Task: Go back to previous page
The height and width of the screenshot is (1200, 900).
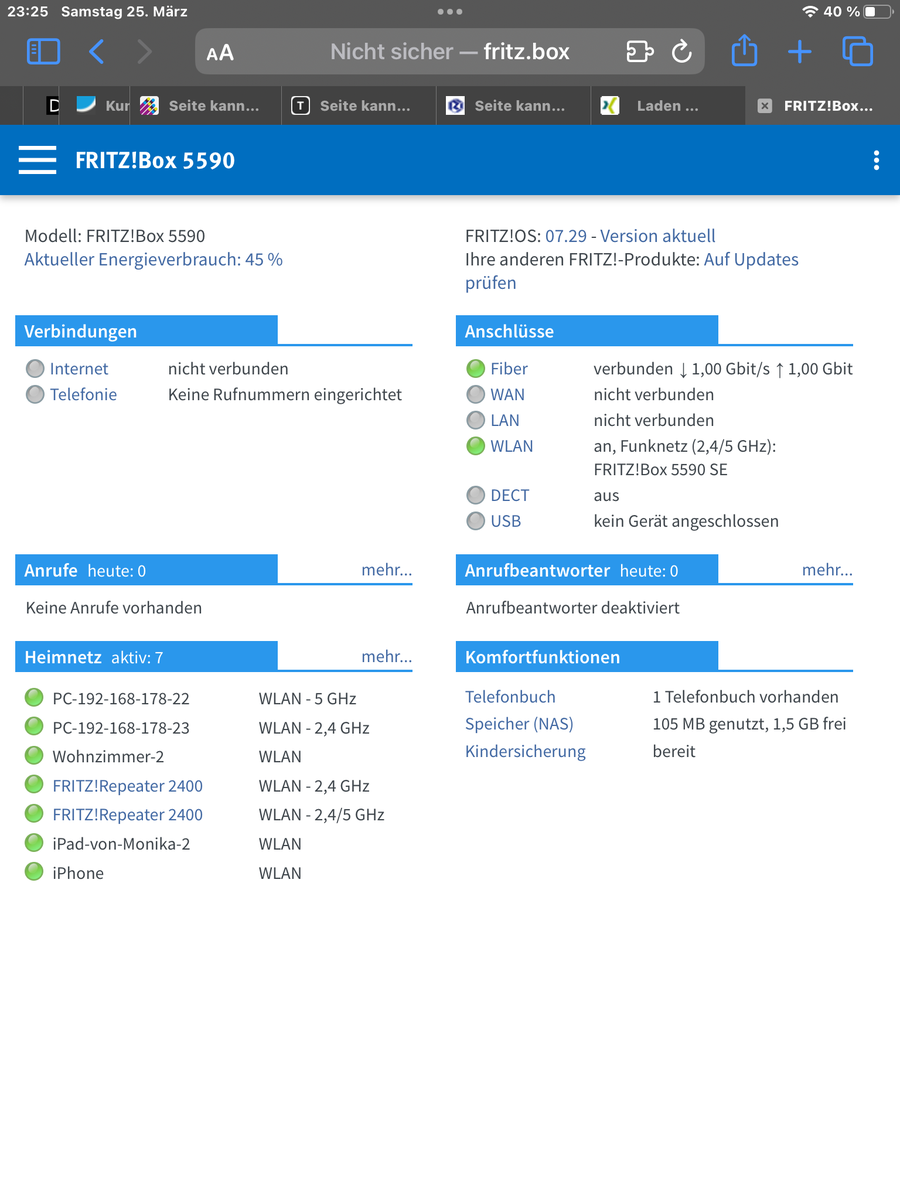Action: point(97,51)
